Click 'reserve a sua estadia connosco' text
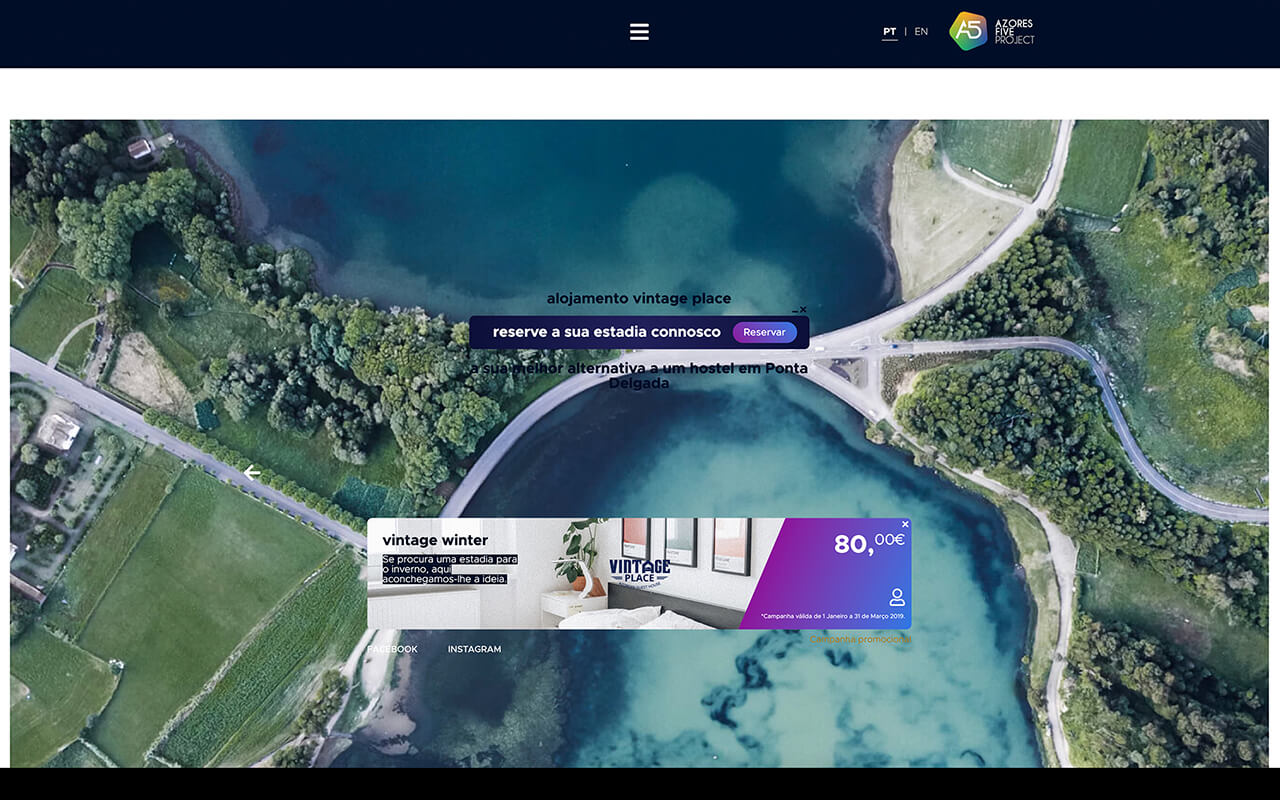The height and width of the screenshot is (800, 1280). click(606, 332)
